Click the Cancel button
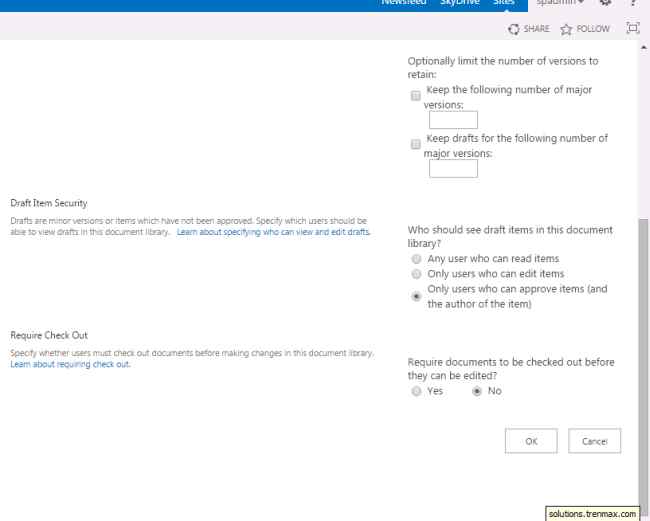Image resolution: width=650 pixels, height=521 pixels. (x=594, y=441)
